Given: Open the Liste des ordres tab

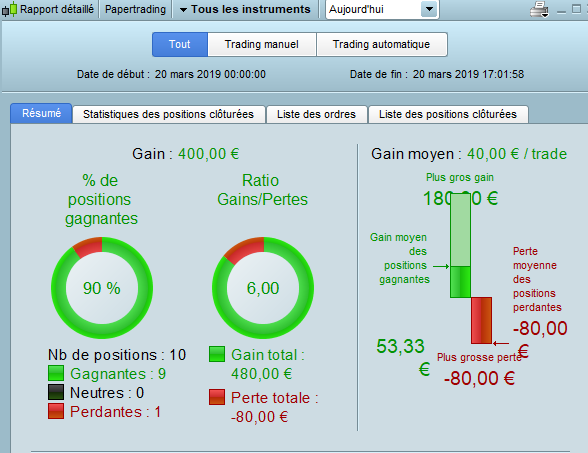Looking at the screenshot, I should [x=316, y=114].
